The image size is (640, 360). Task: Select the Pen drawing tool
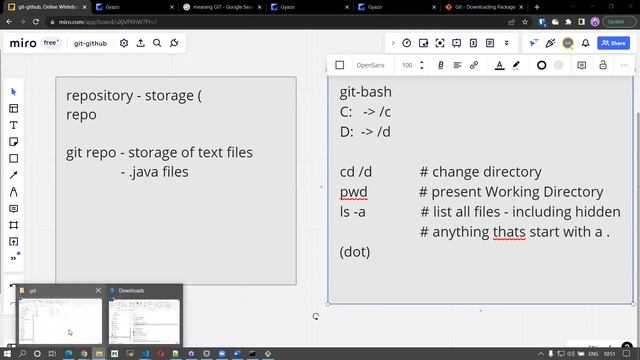(13, 192)
